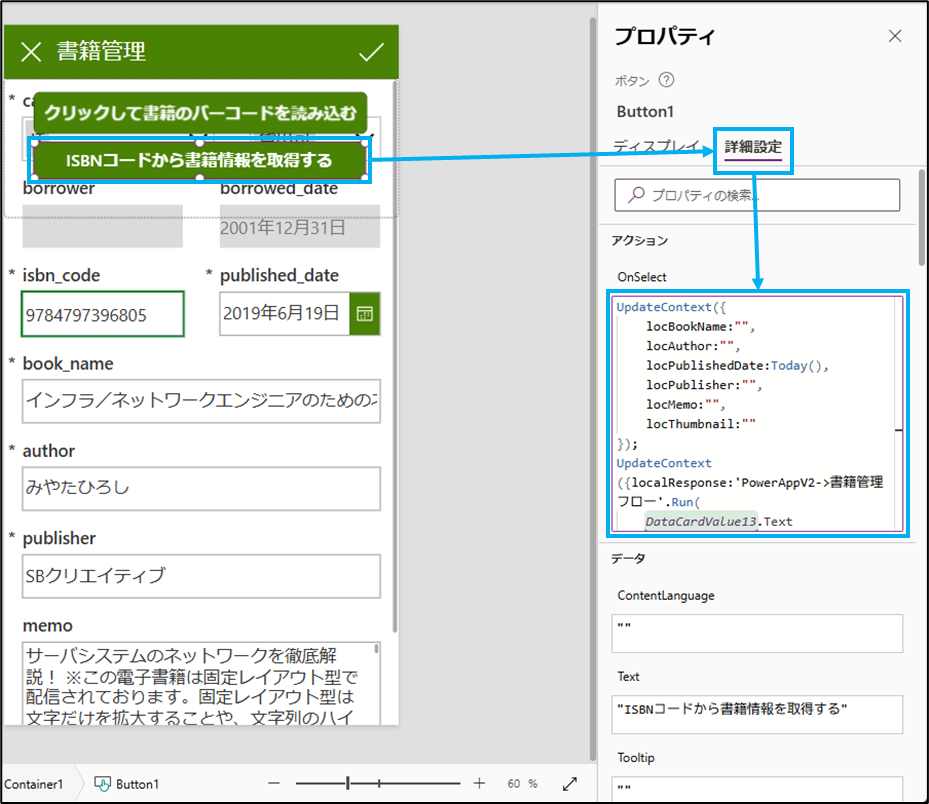Click the Button1 control name

coord(645,111)
